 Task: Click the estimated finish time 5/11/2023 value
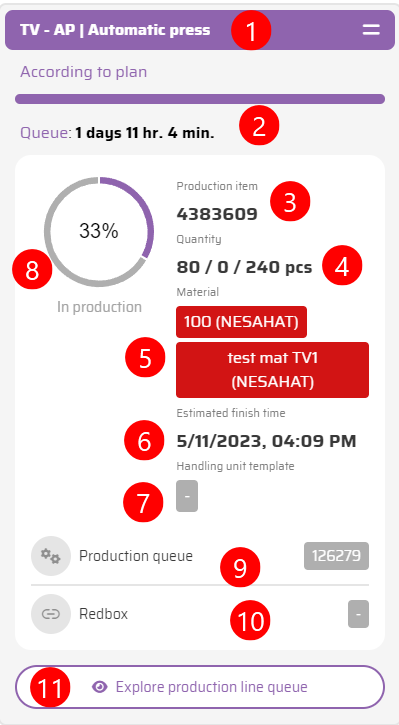[x=266, y=441]
